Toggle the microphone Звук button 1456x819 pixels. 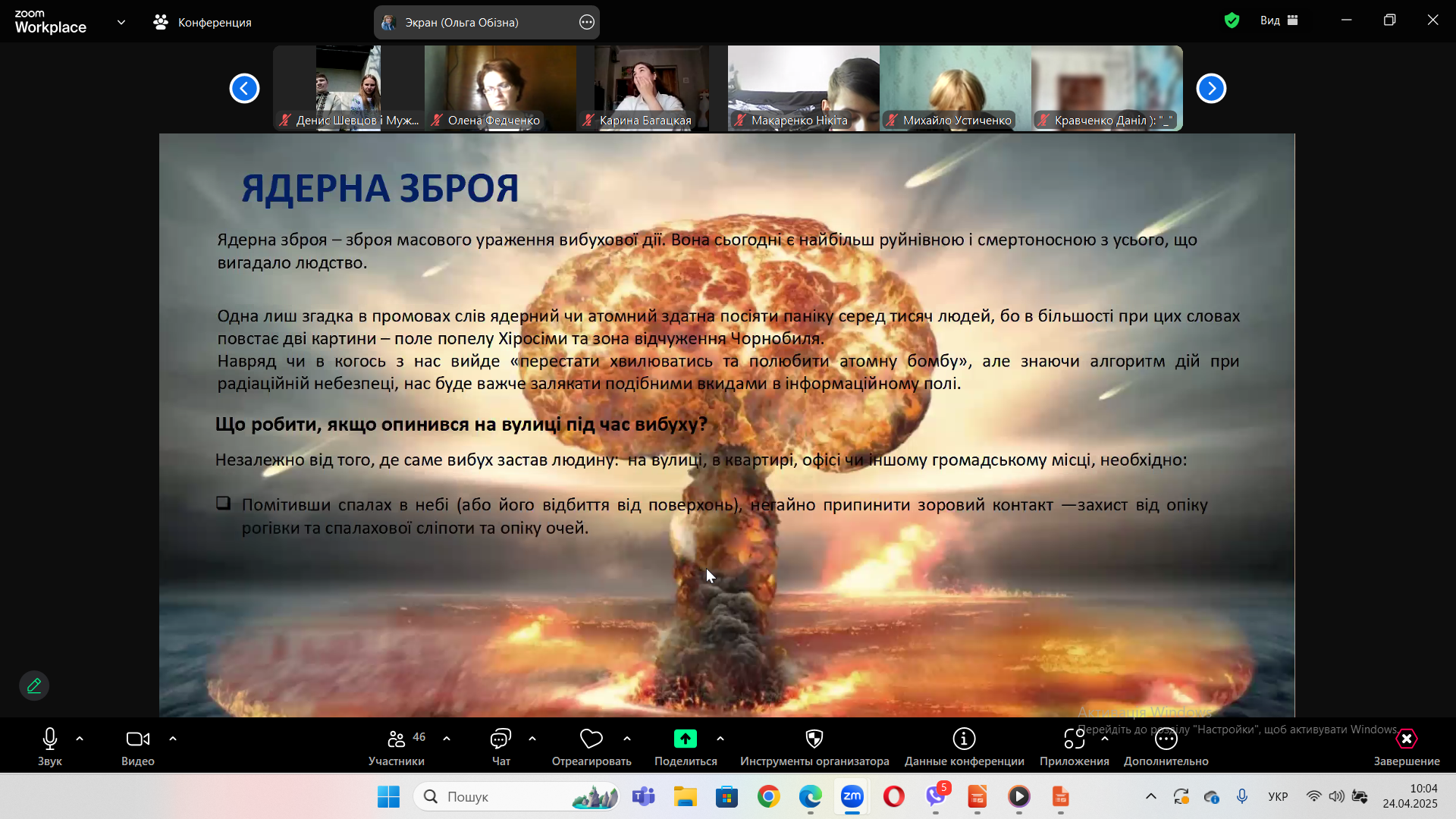(50, 747)
